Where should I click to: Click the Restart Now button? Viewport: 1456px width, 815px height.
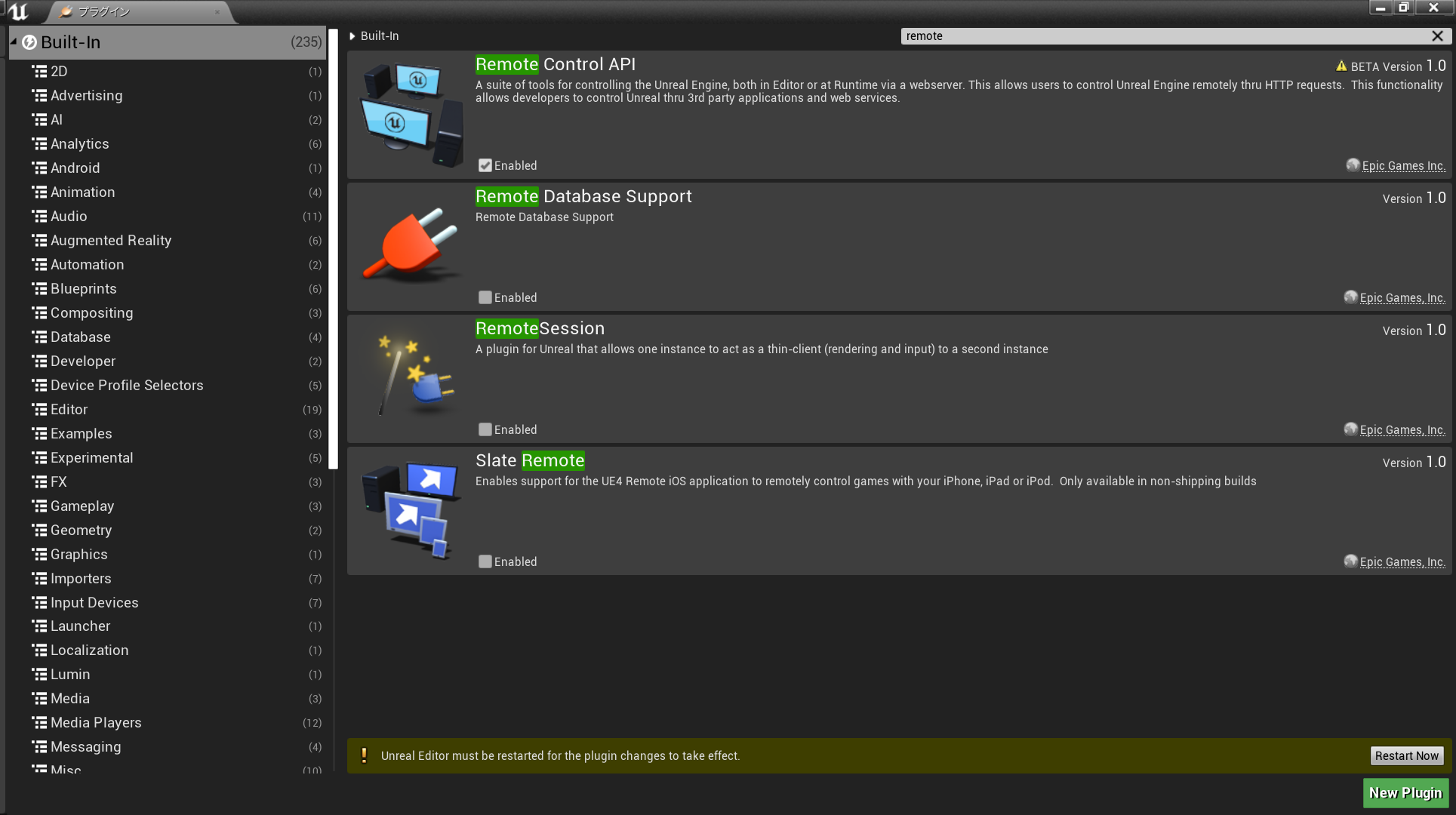(1406, 755)
